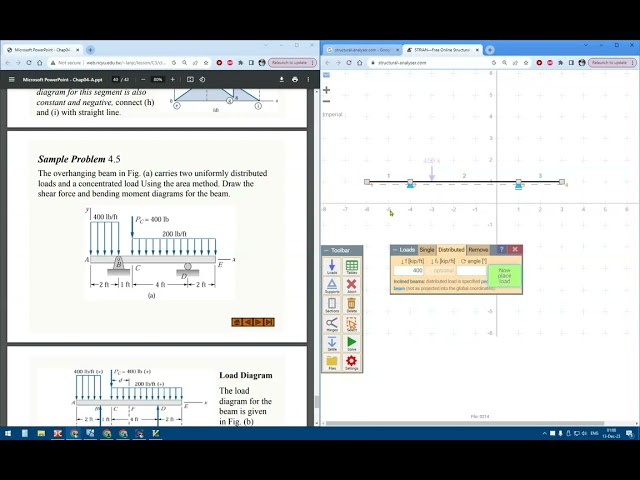
Task: Open extensions puzzle icon in left browser
Action: tap(240, 63)
